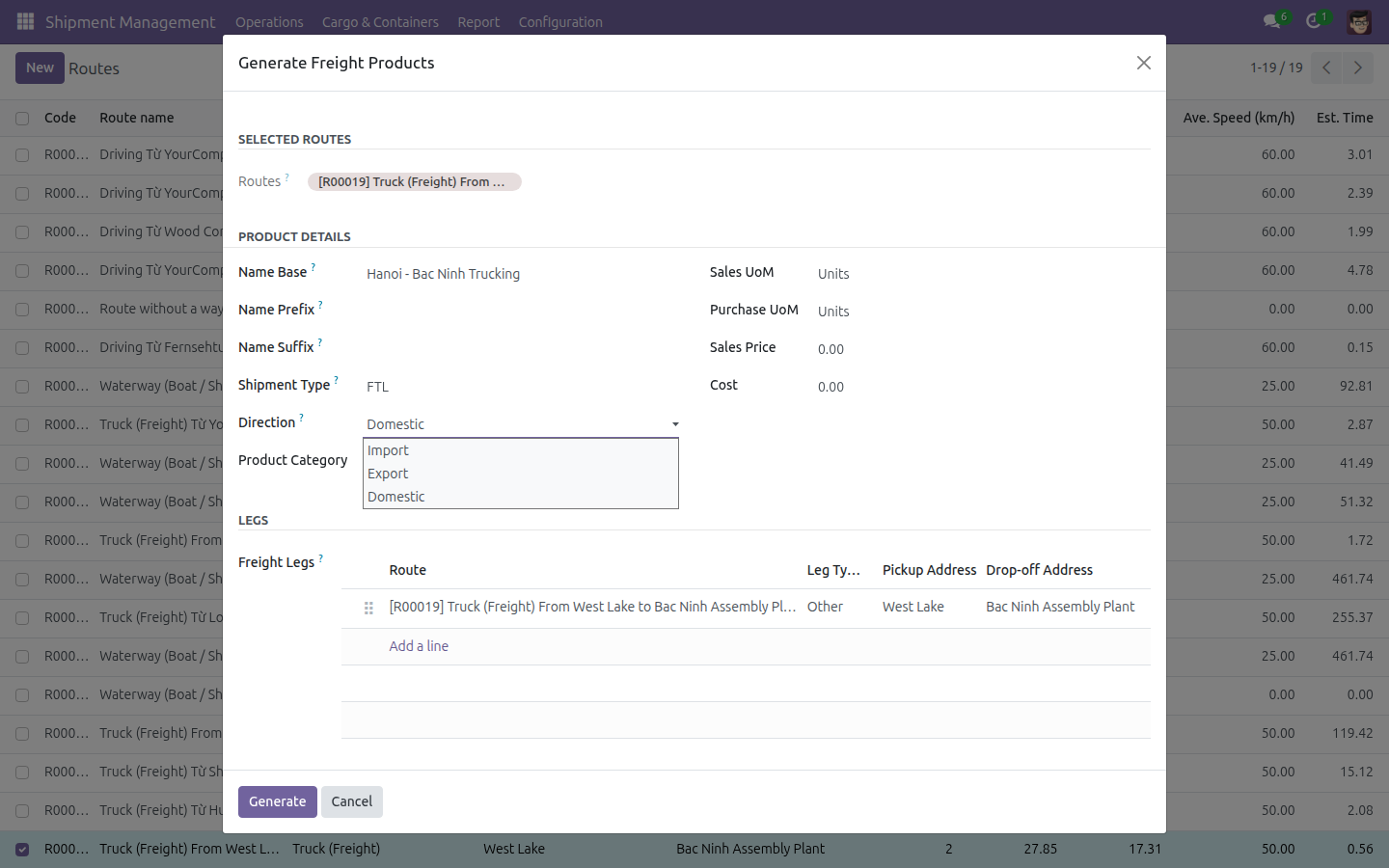Screen dimensions: 1389x868
Task: Open the apps grid menu icon
Action: coord(26,21)
